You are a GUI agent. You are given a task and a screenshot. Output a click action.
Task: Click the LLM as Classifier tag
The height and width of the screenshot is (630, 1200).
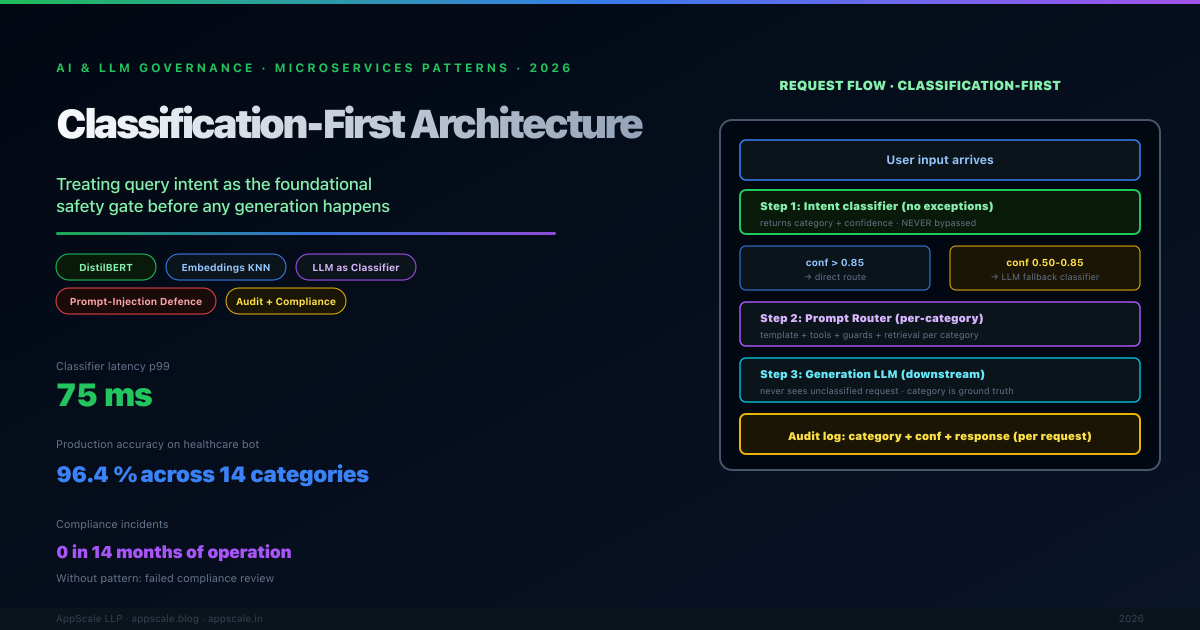[x=356, y=267]
